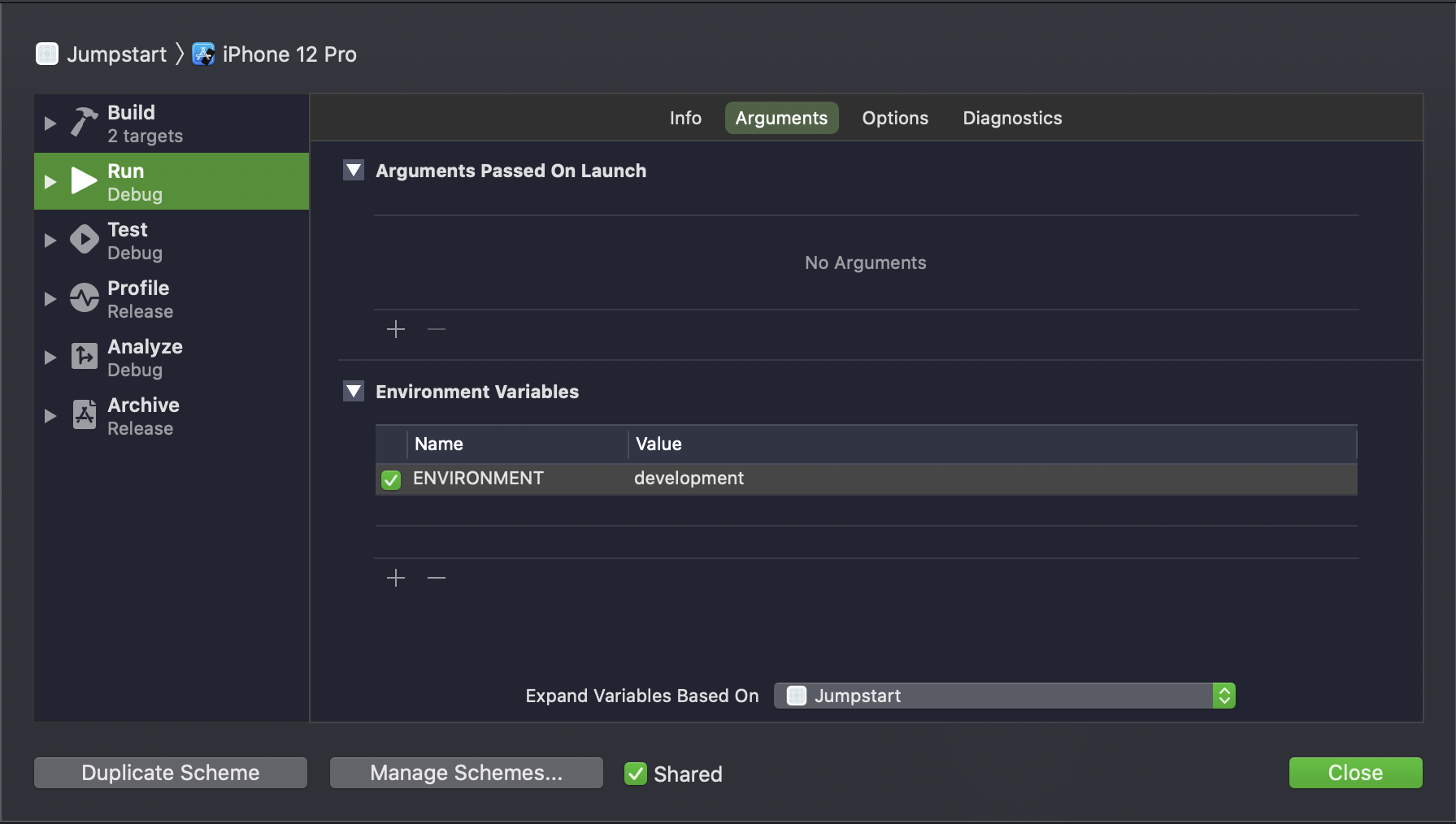1456x824 pixels.
Task: Expand the Test action disclosure triangle
Action: 50,241
